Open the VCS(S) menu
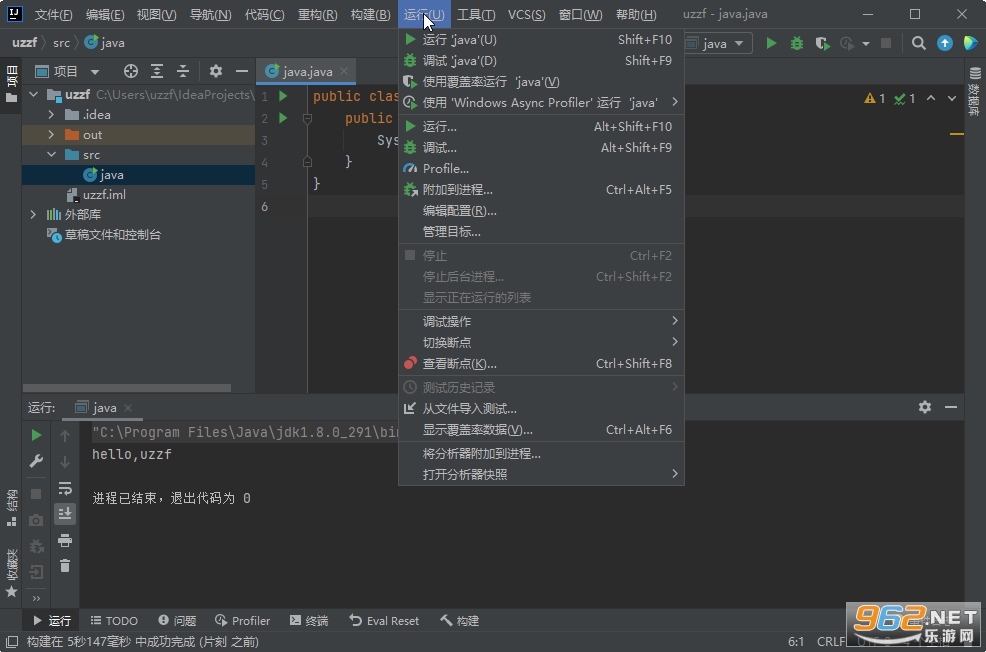This screenshot has height=652, width=986. point(526,14)
